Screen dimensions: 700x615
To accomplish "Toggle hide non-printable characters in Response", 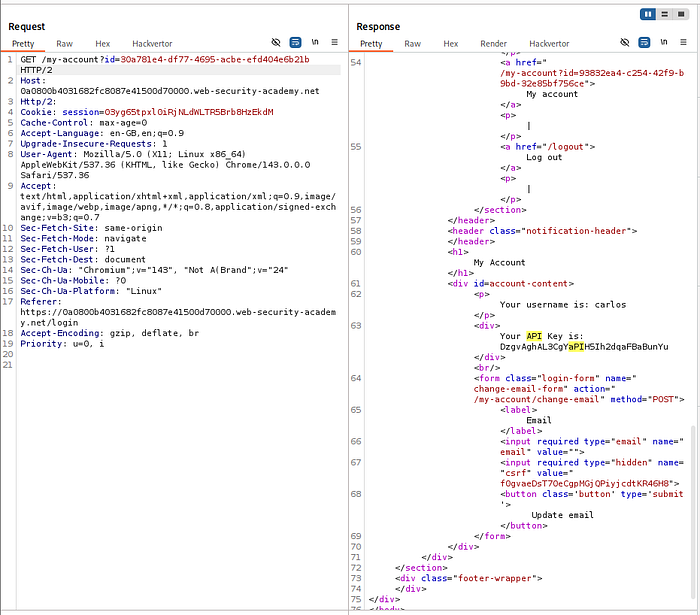I will tap(625, 42).
